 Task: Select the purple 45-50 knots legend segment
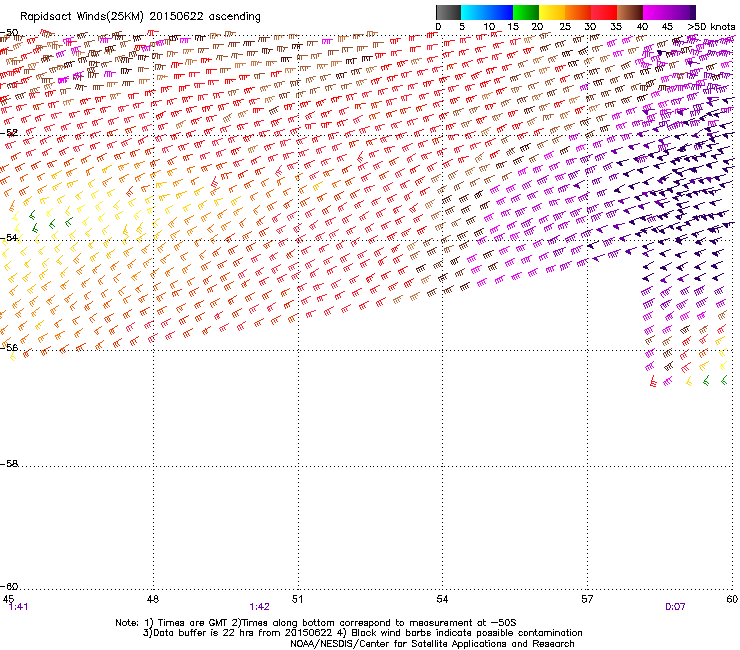(682, 12)
